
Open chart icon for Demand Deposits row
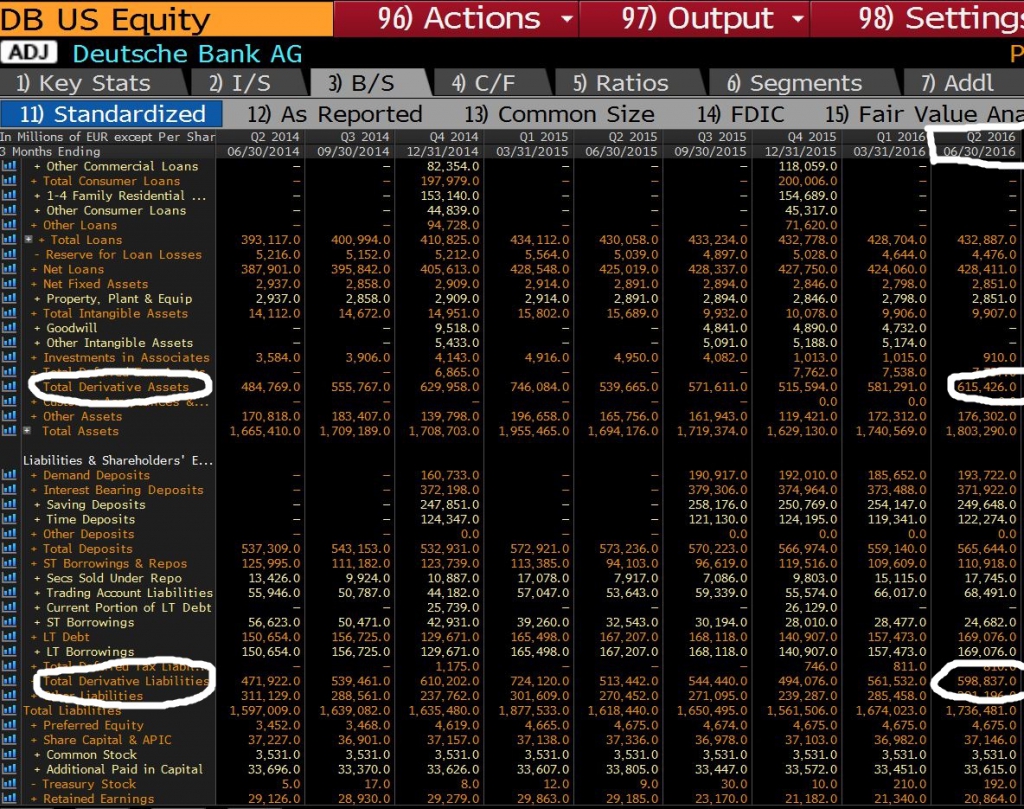tap(9, 475)
